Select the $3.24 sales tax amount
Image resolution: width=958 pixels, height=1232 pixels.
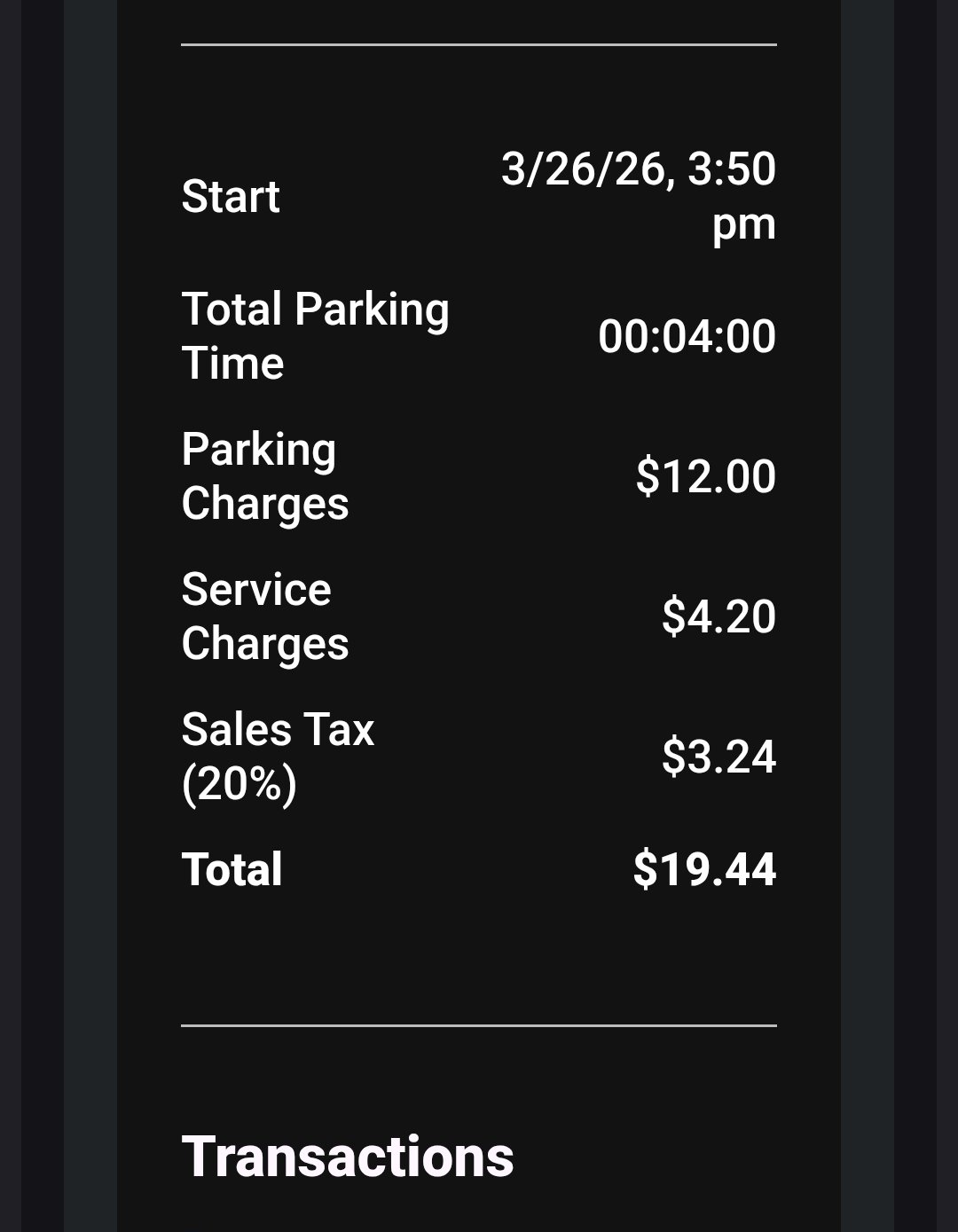[718, 757]
